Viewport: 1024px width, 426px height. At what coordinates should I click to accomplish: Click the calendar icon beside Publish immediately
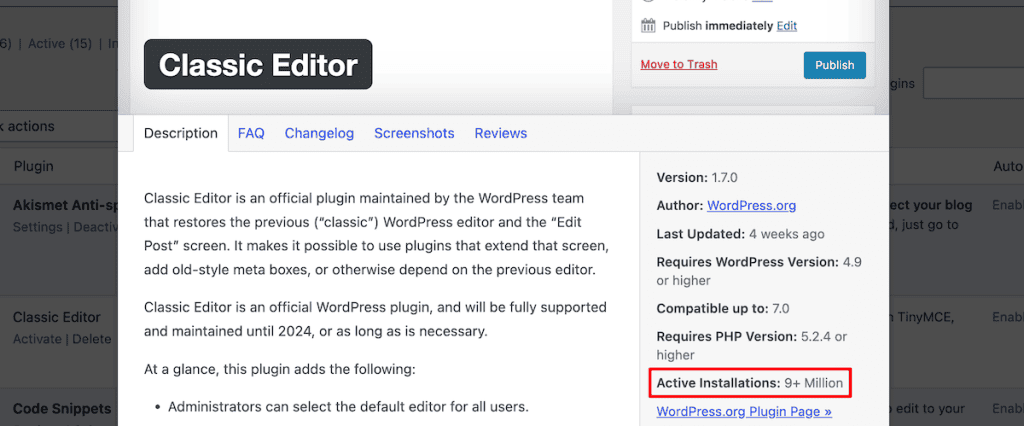coord(648,26)
